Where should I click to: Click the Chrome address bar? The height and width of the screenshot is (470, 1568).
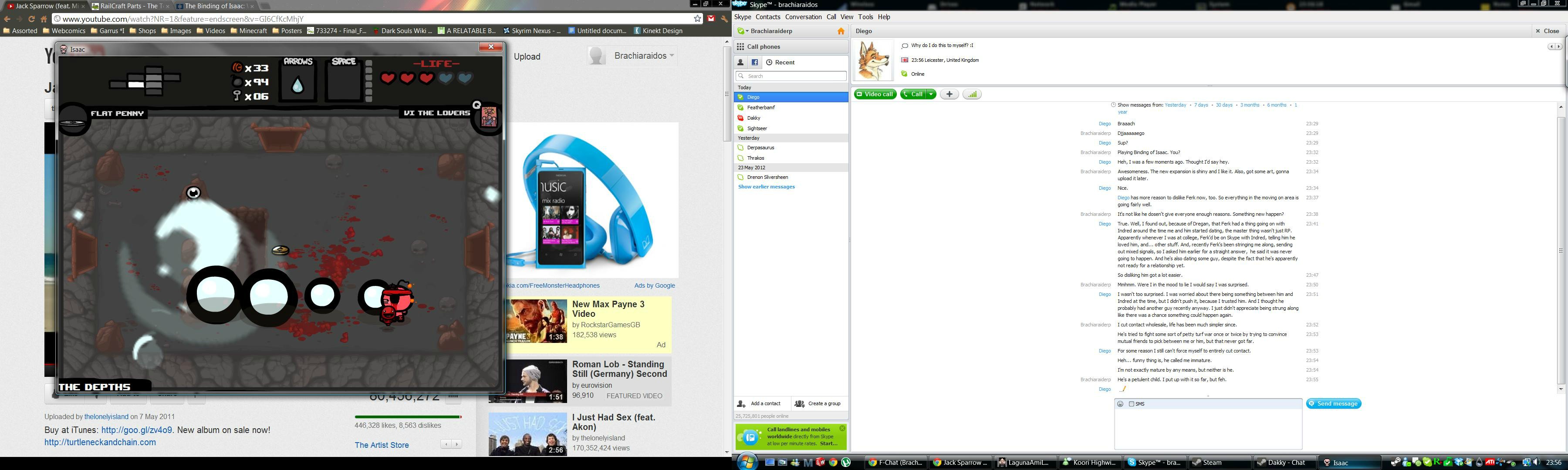click(x=377, y=19)
